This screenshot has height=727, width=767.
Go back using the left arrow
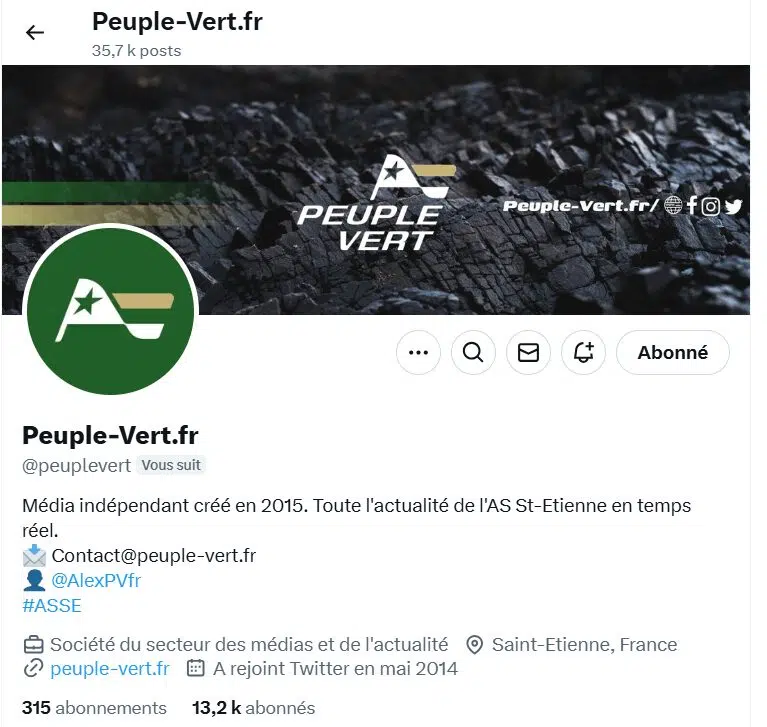[35, 33]
